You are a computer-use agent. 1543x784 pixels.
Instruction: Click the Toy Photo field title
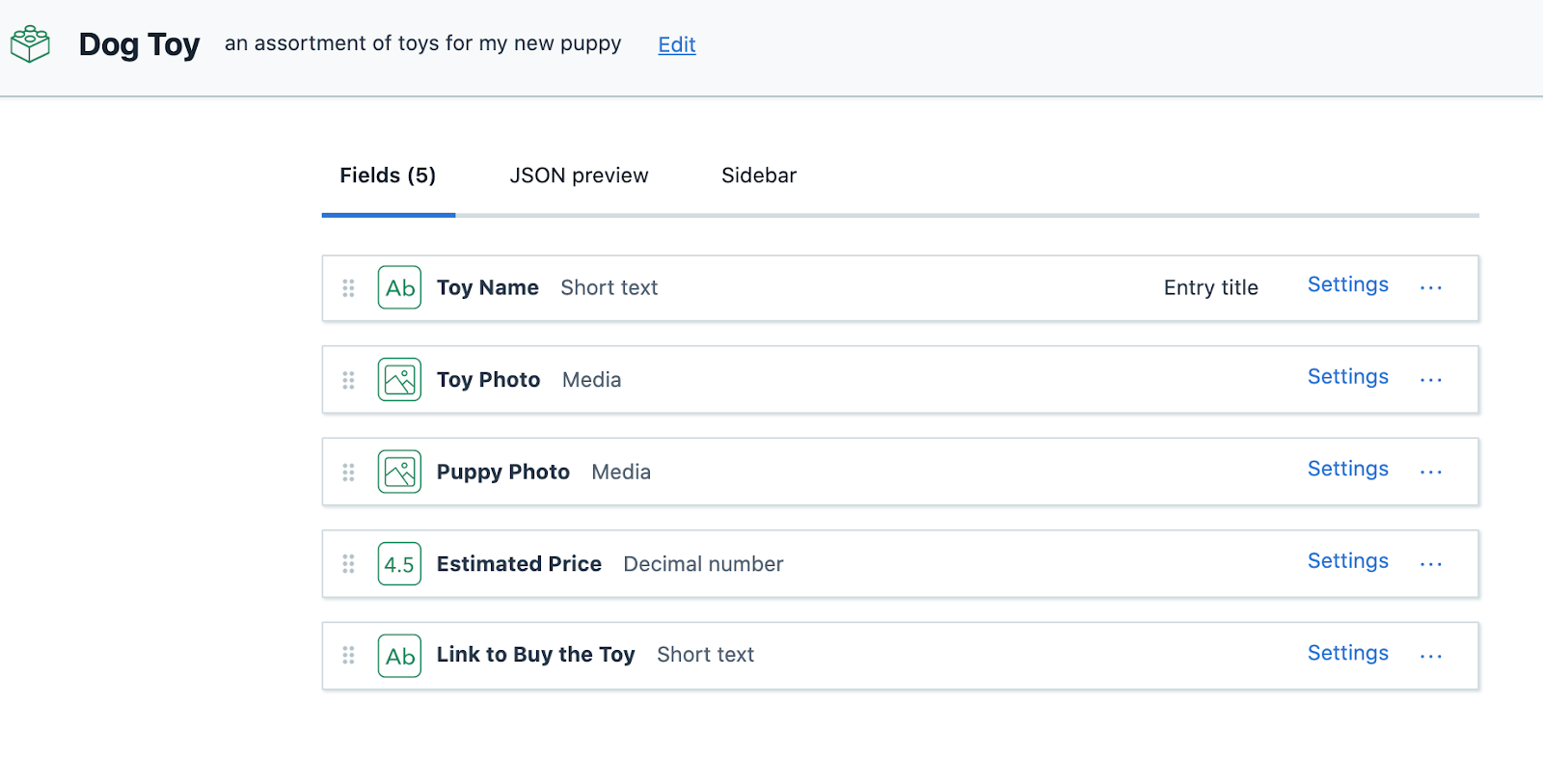488,380
